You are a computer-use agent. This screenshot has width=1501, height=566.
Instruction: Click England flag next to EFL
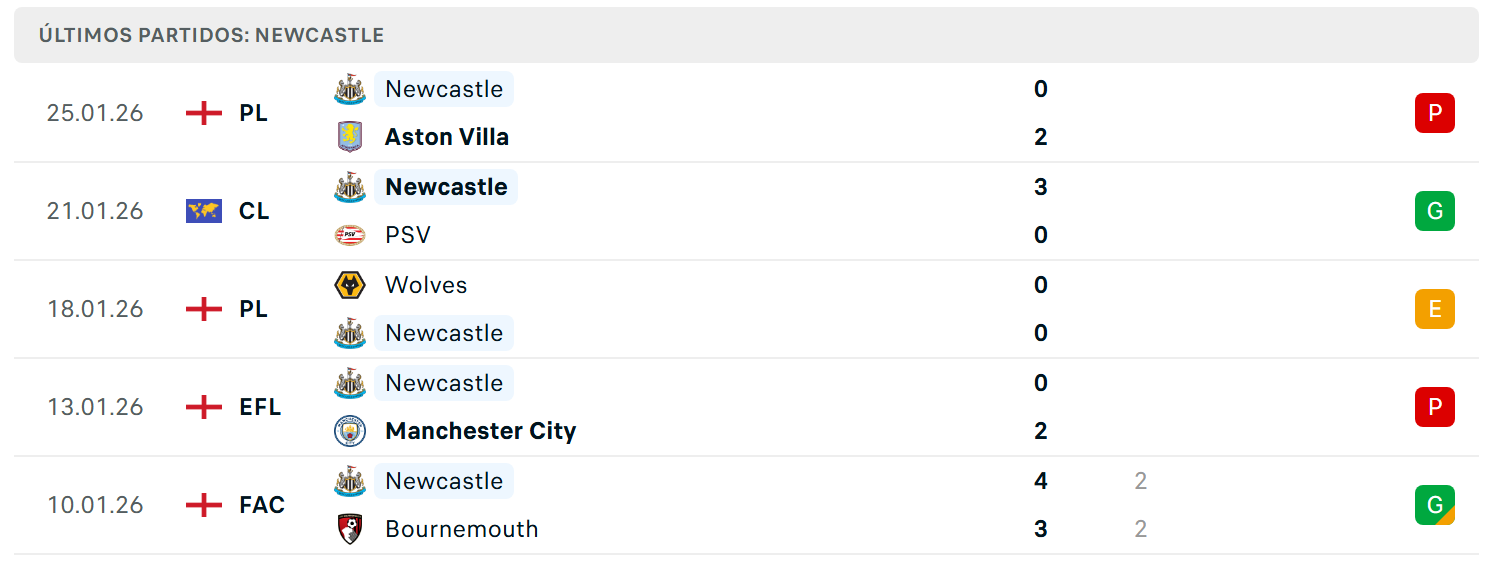tap(204, 407)
